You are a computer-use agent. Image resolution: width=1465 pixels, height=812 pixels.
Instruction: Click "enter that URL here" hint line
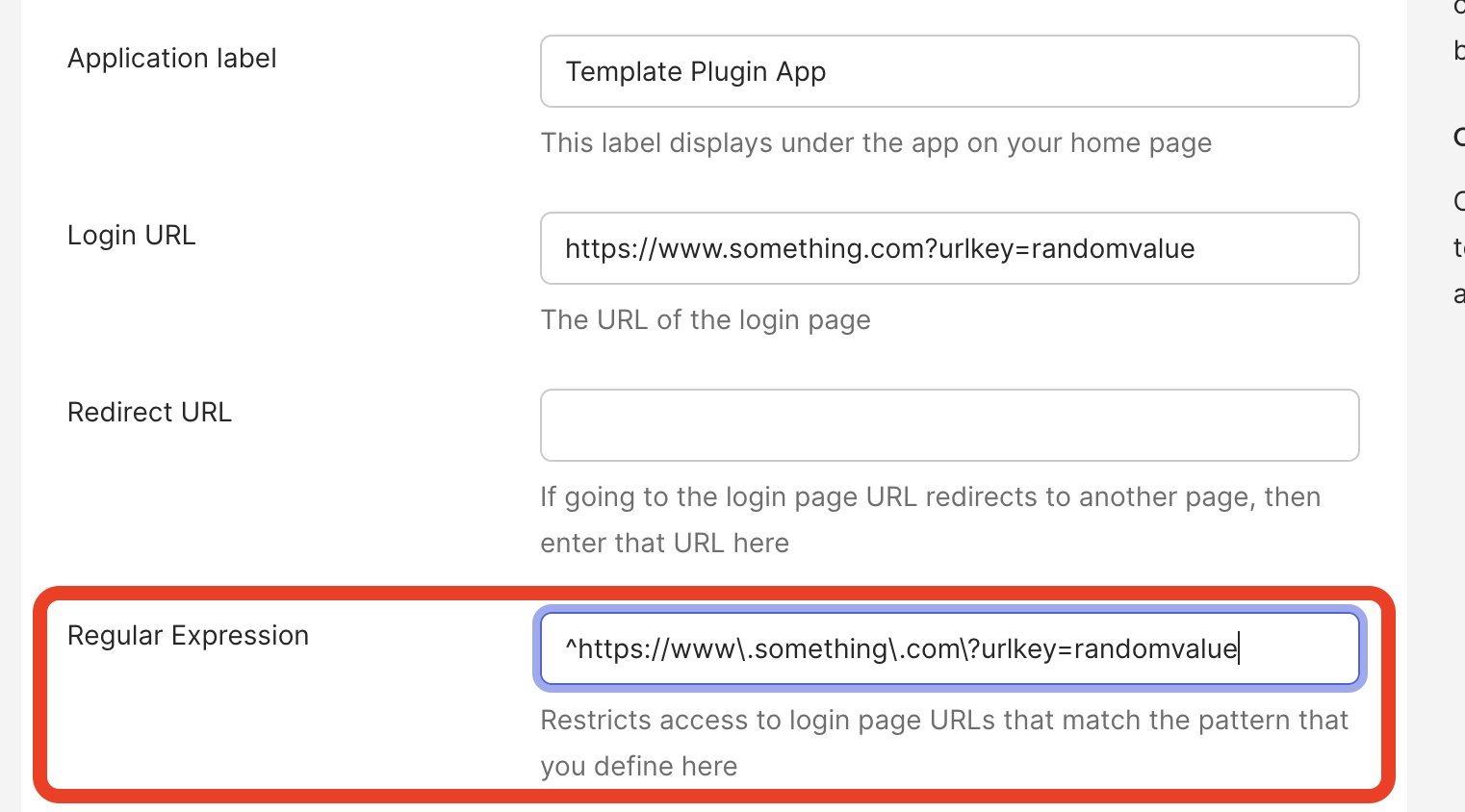[x=664, y=544]
